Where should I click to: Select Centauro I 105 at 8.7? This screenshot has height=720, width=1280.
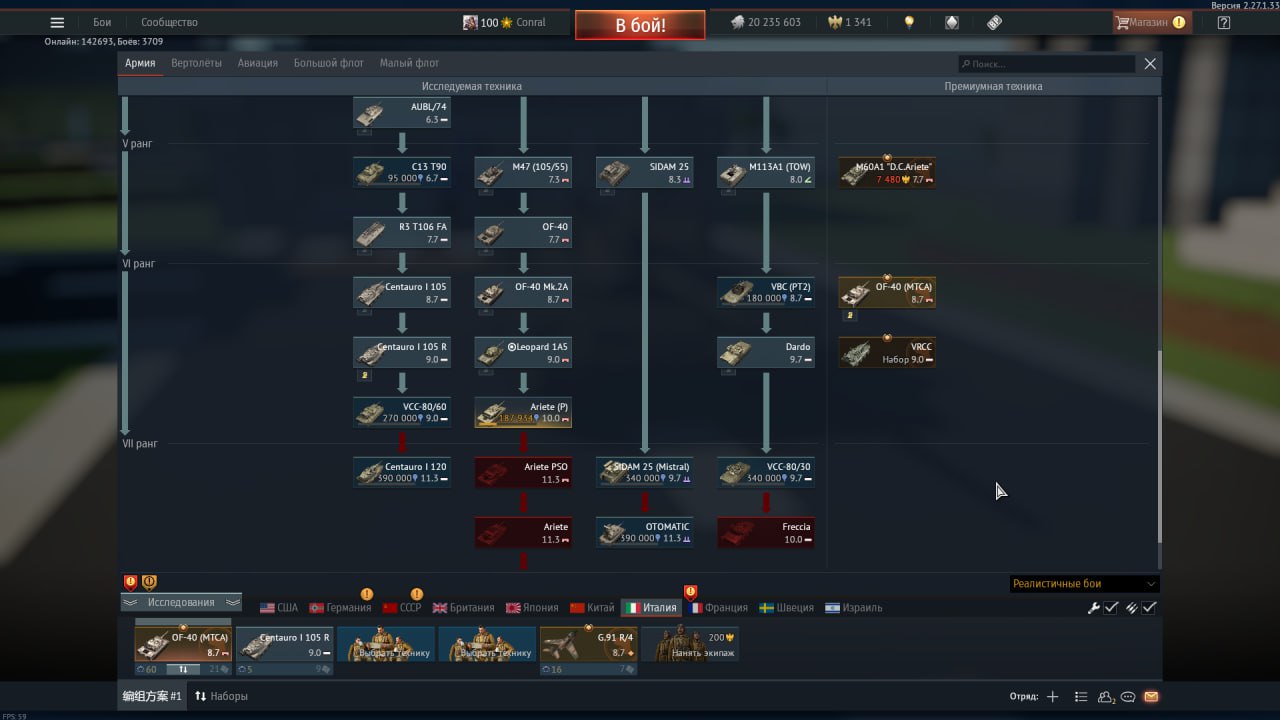coord(402,293)
